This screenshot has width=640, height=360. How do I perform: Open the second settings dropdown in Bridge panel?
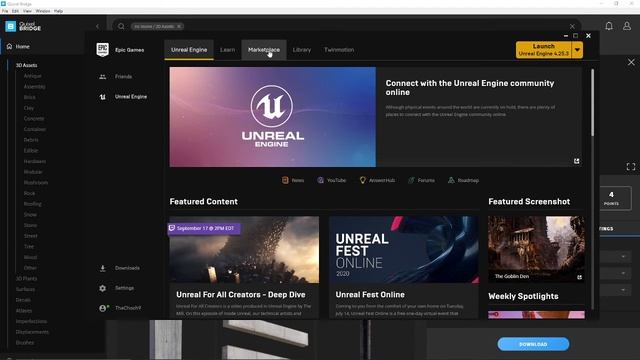(x=623, y=273)
